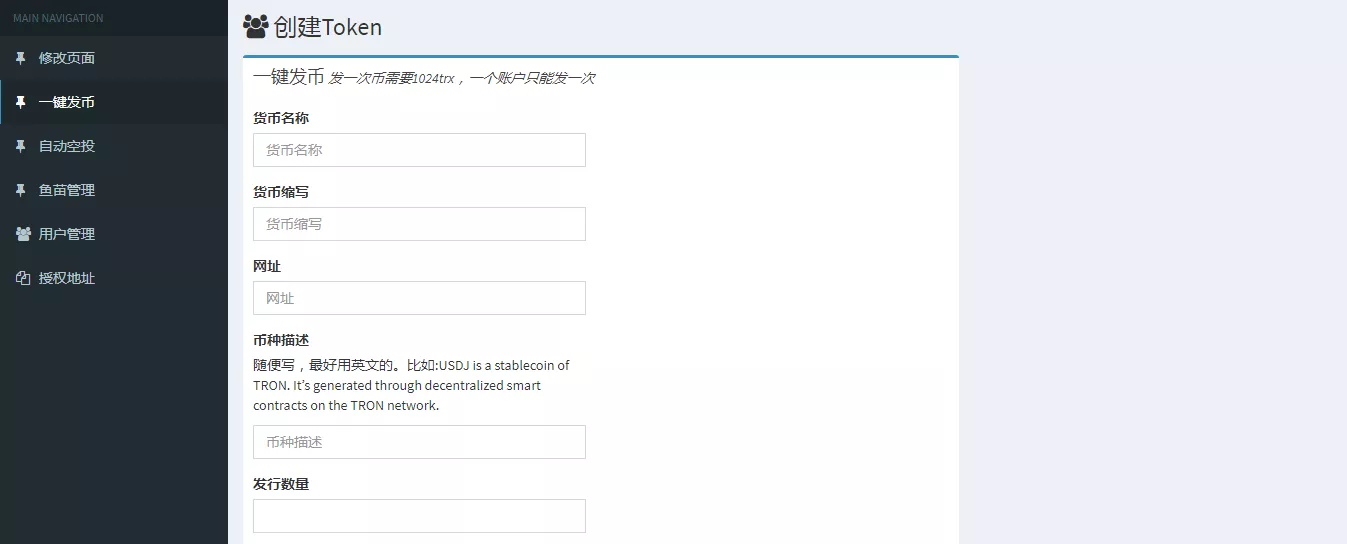
Task: Go to the 自动空投 page
Action: [67, 146]
